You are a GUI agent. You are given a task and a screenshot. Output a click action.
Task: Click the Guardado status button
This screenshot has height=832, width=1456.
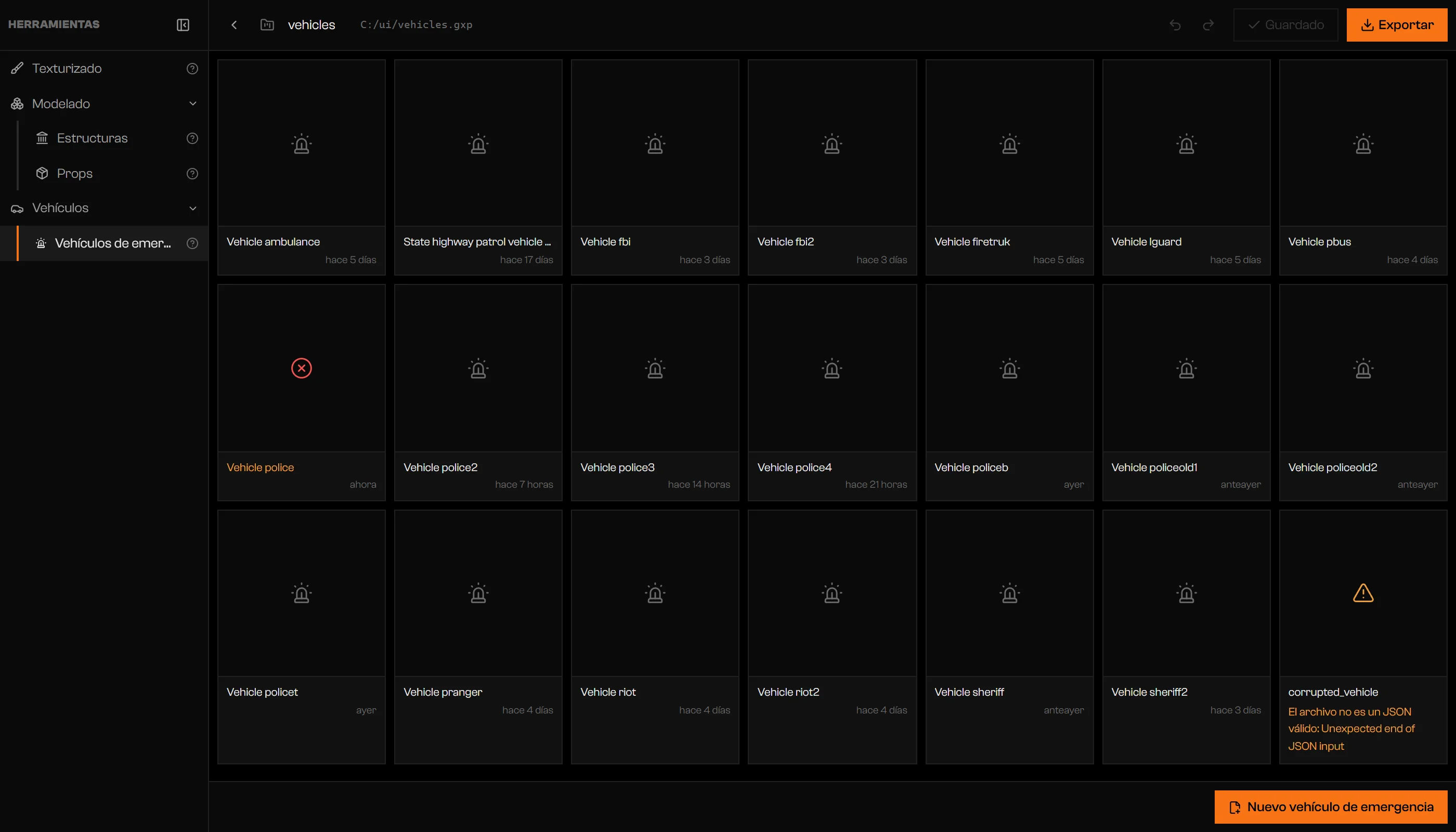1286,24
